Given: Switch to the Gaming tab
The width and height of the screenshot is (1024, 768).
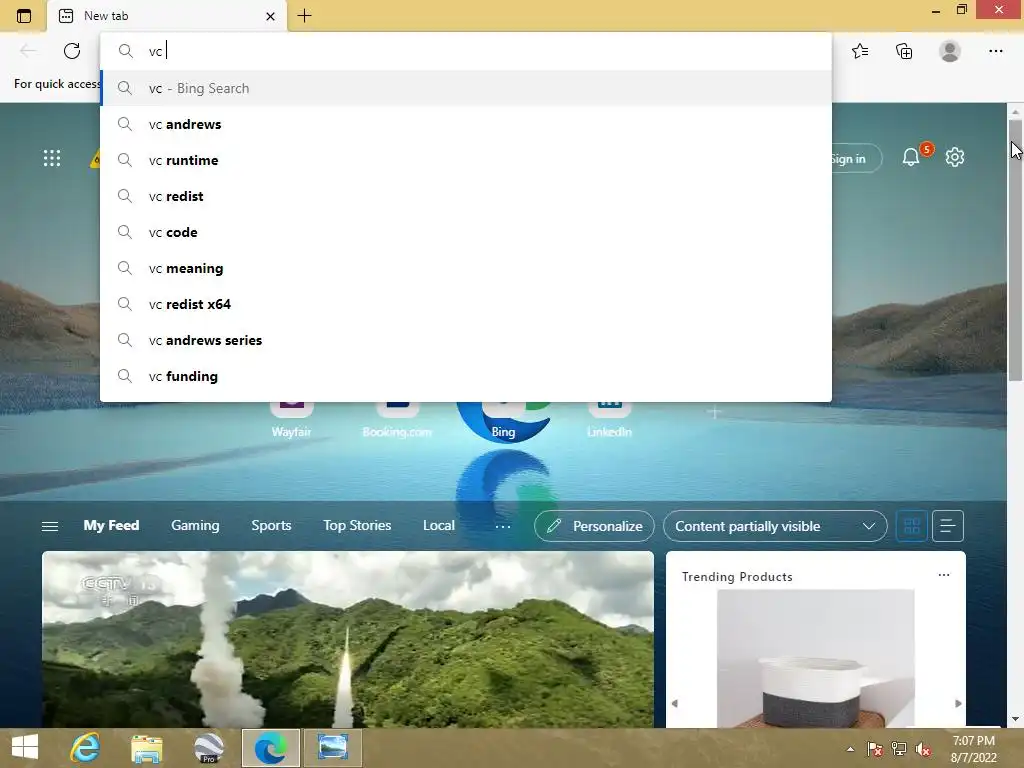Looking at the screenshot, I should 195,526.
